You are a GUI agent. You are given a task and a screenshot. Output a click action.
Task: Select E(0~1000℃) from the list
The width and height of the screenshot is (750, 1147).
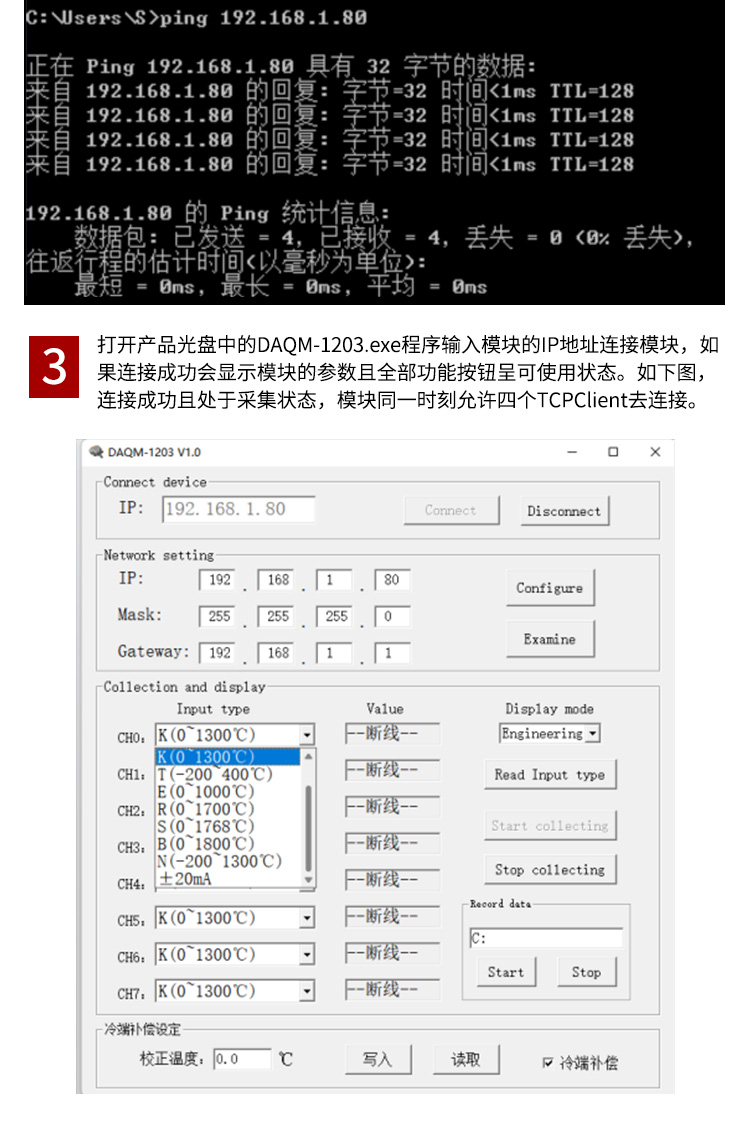tap(228, 791)
